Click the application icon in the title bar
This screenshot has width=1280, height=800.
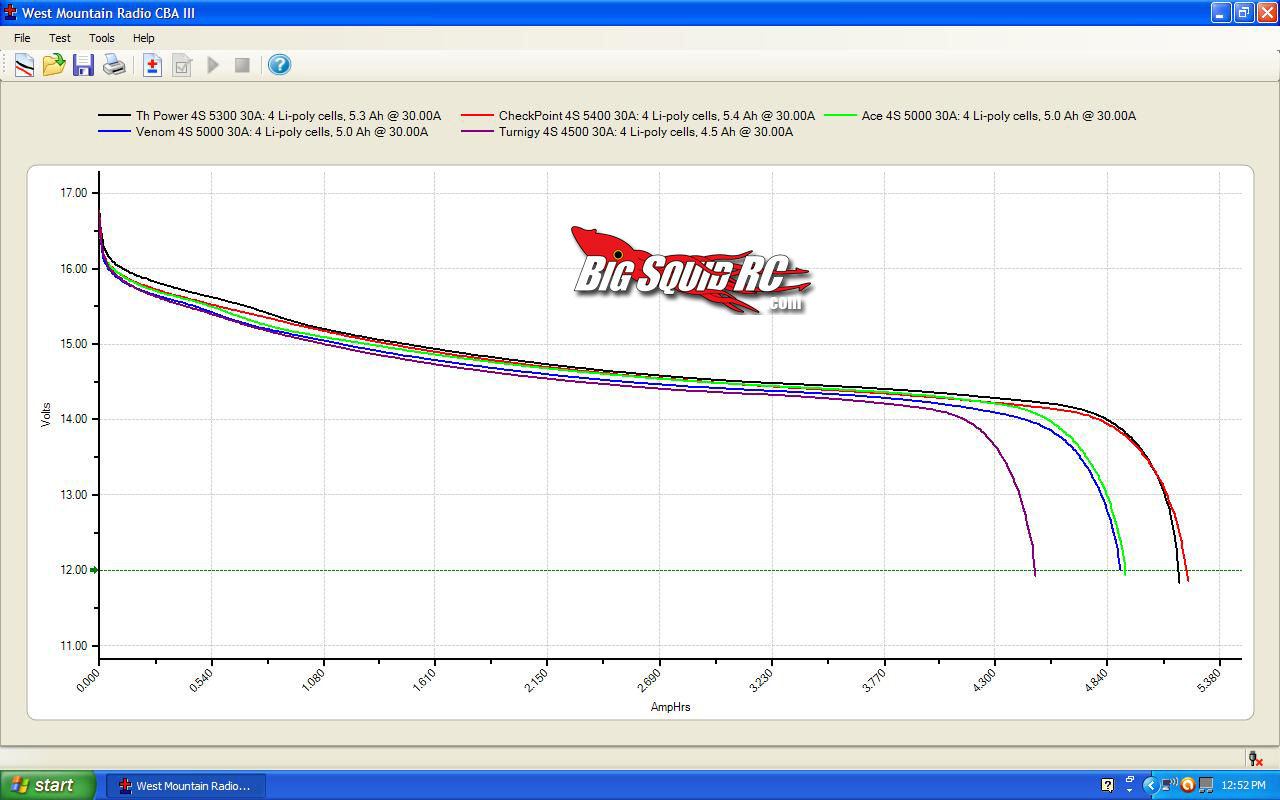pyautogui.click(x=11, y=12)
